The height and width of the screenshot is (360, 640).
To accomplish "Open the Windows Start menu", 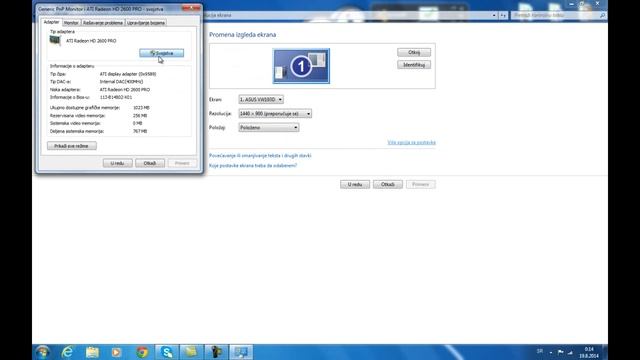I will [43, 352].
